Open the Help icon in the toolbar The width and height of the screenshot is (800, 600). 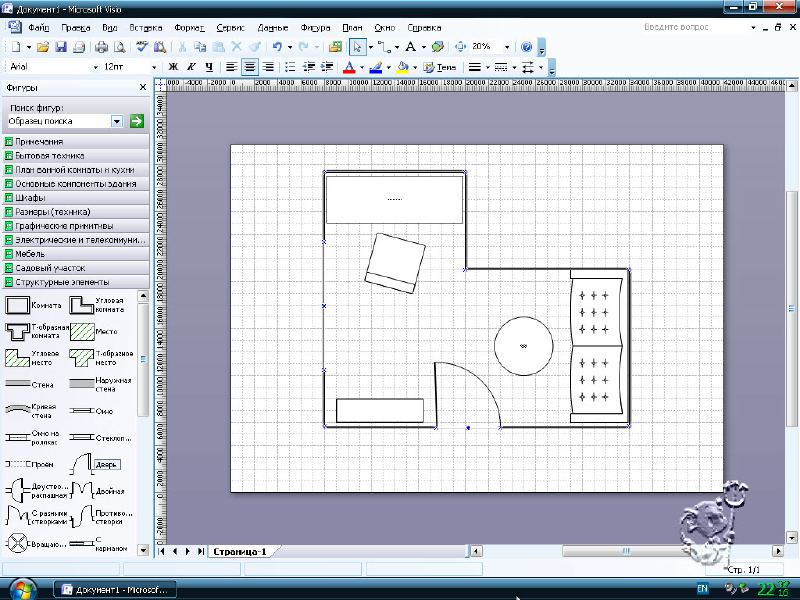point(527,47)
